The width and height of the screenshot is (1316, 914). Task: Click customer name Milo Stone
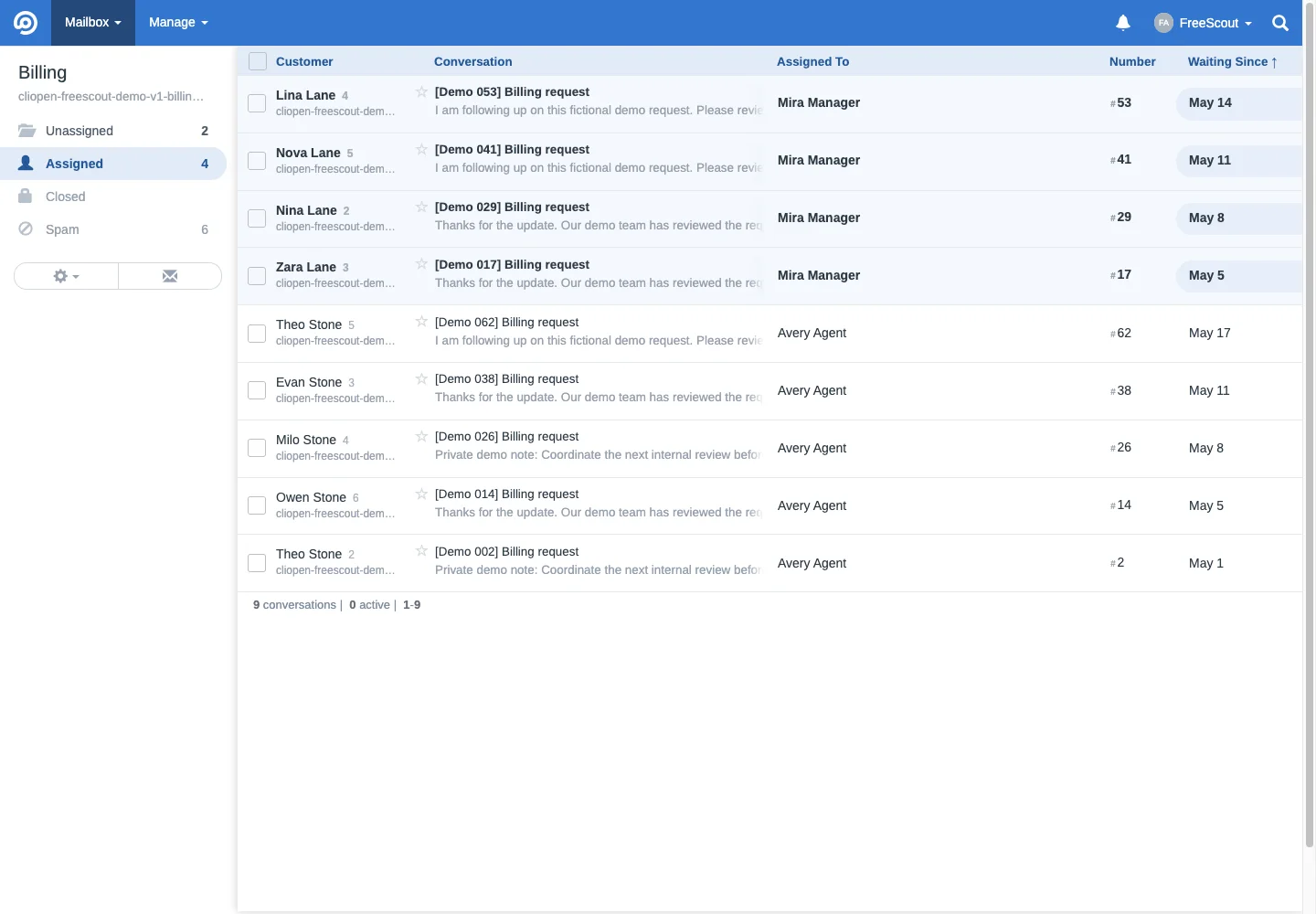click(x=306, y=440)
